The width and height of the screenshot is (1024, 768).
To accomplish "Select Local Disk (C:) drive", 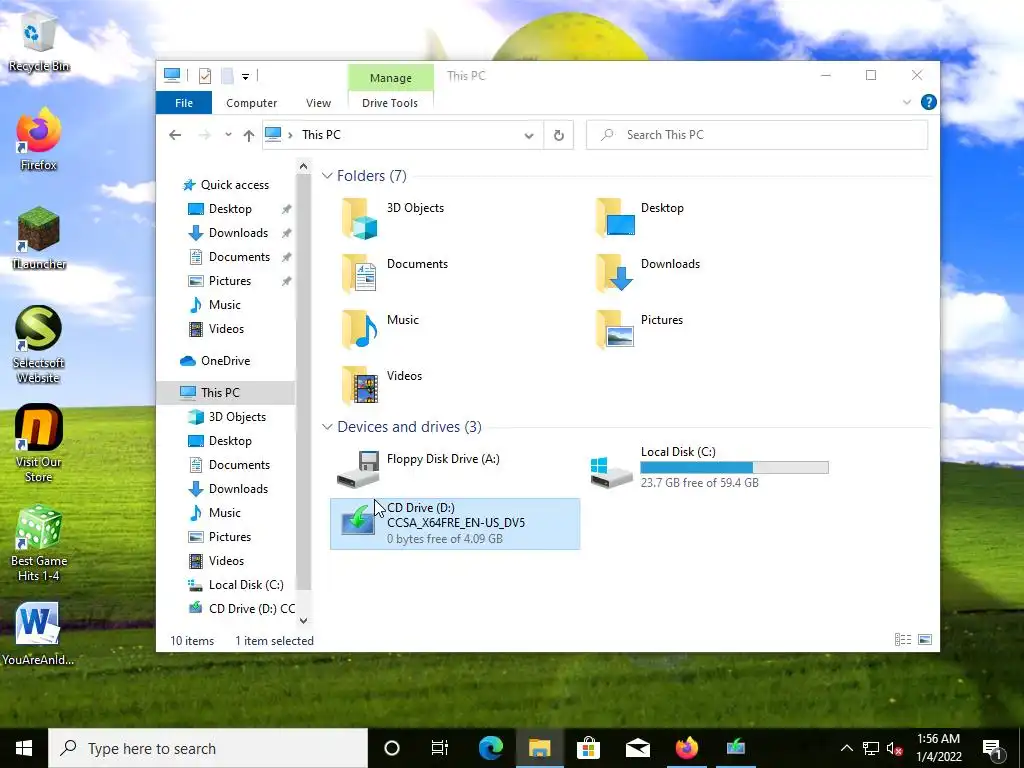I will pyautogui.click(x=710, y=468).
